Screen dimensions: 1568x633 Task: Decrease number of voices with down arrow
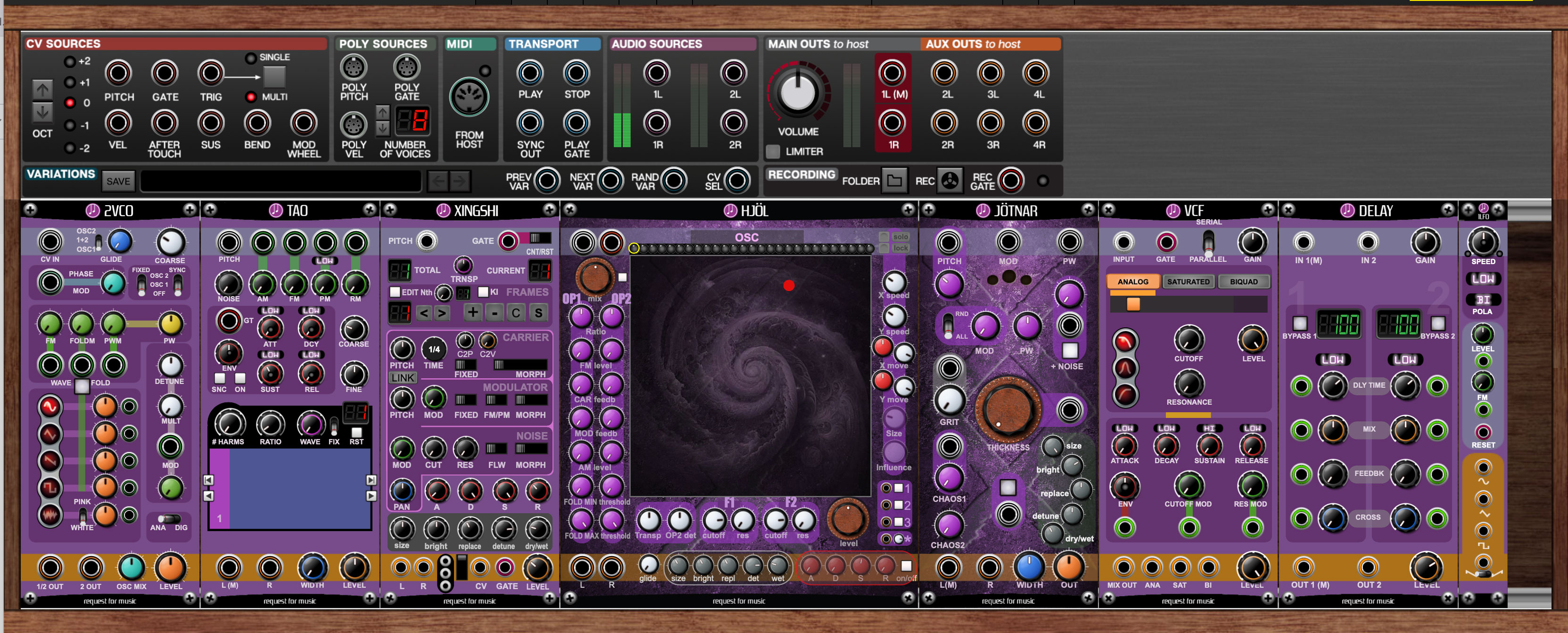382,129
